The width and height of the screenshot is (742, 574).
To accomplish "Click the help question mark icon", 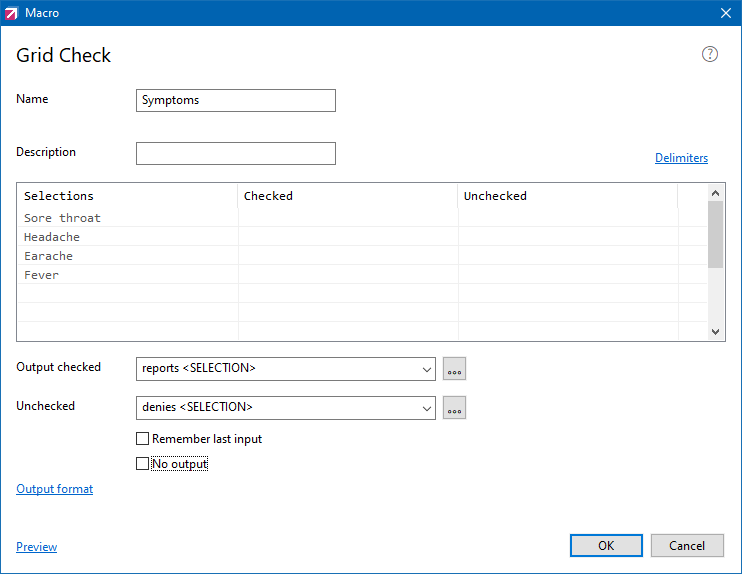I will (710, 54).
